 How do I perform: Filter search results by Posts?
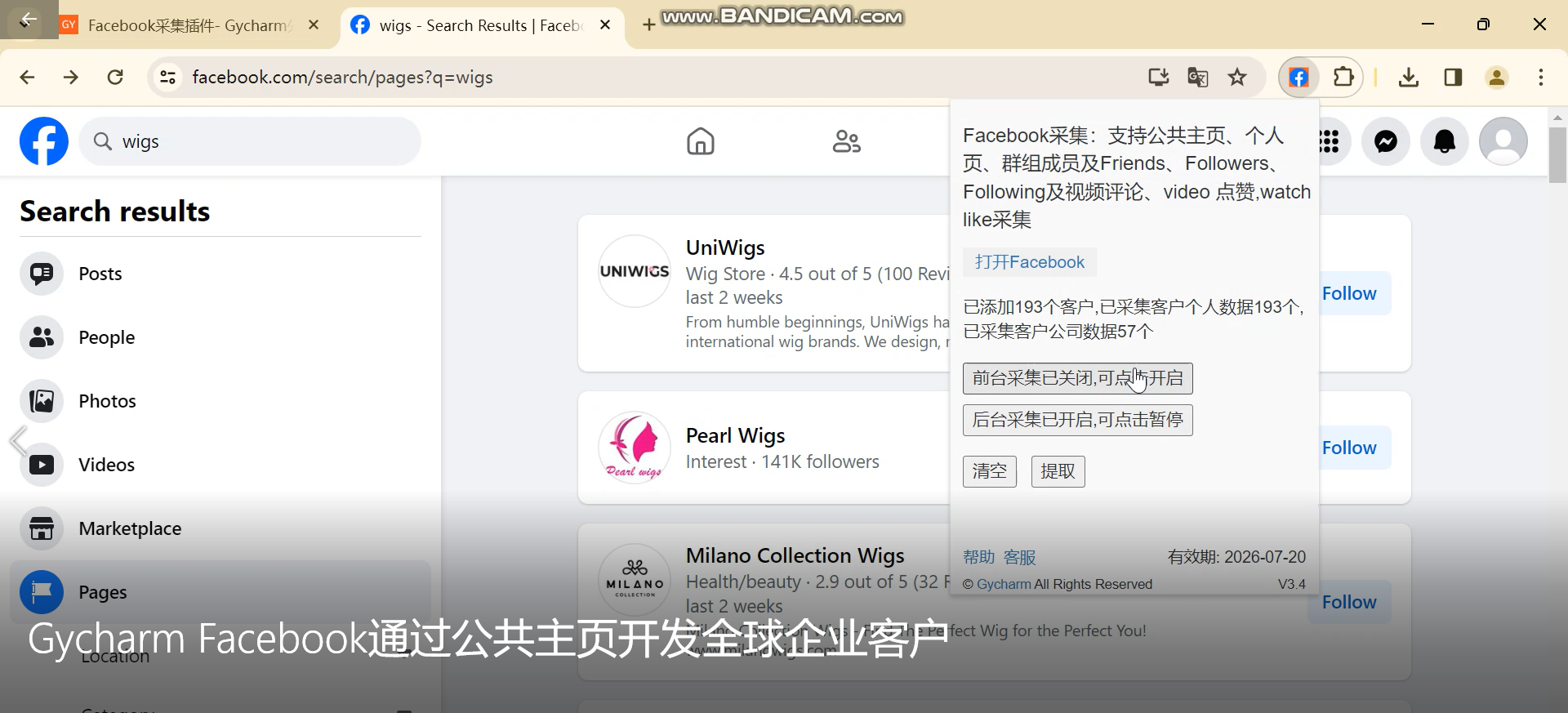pyautogui.click(x=220, y=274)
